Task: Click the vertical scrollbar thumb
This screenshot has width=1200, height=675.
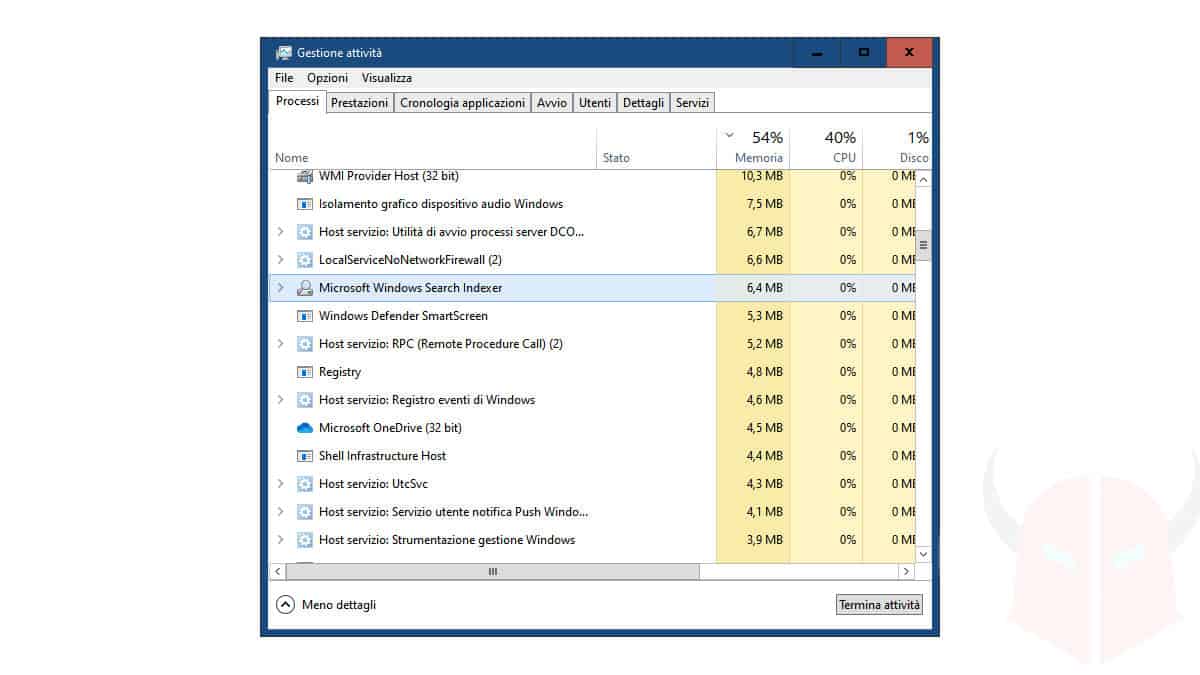Action: tap(923, 244)
